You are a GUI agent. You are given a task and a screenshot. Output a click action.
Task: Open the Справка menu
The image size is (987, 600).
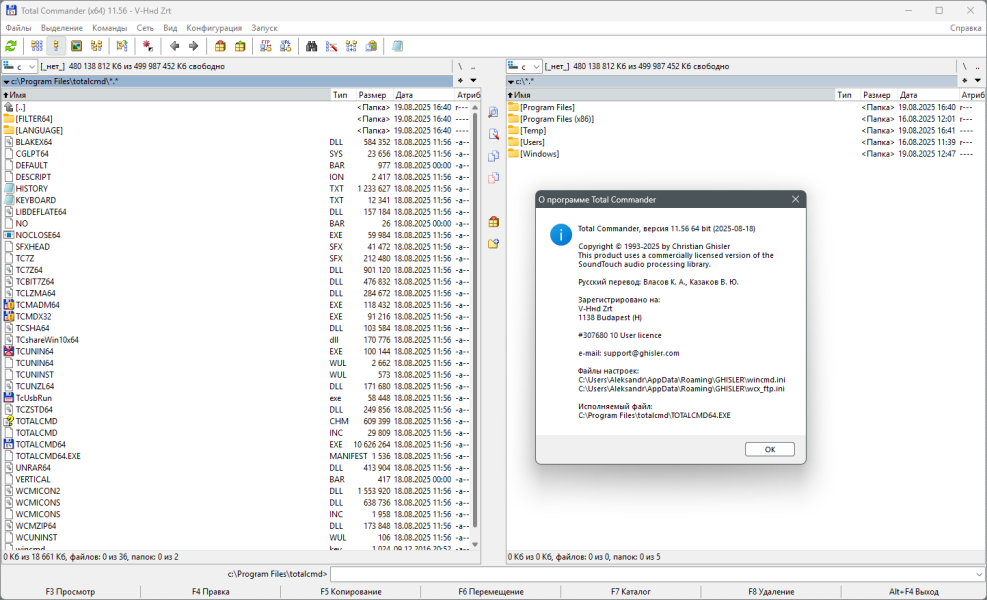click(964, 28)
